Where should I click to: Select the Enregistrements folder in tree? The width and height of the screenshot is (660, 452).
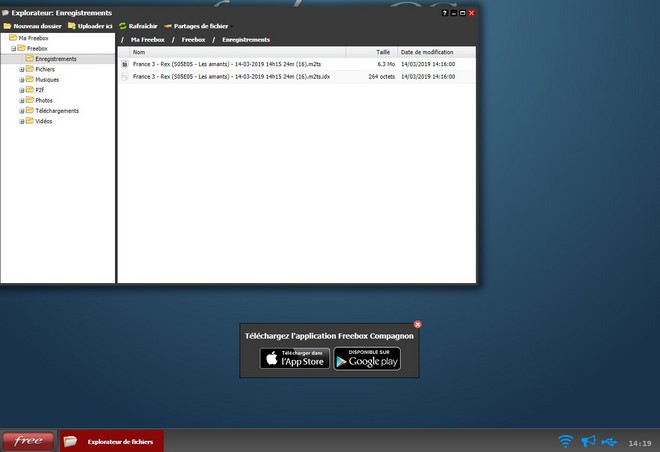(x=55, y=59)
